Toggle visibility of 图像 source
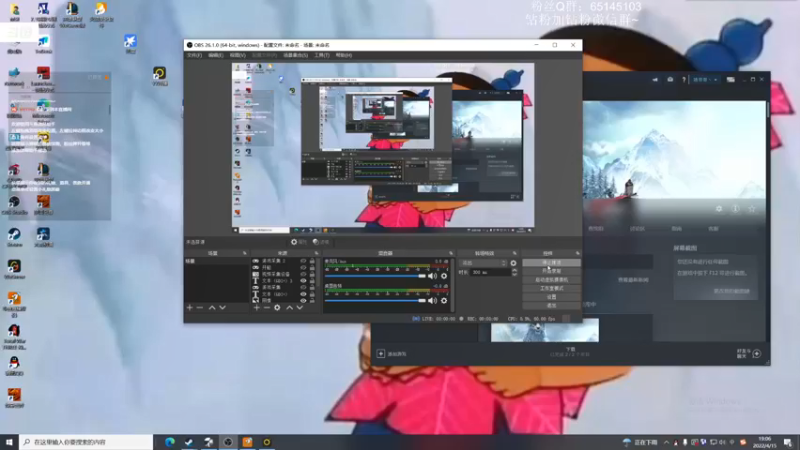800x450 pixels. coord(303,301)
